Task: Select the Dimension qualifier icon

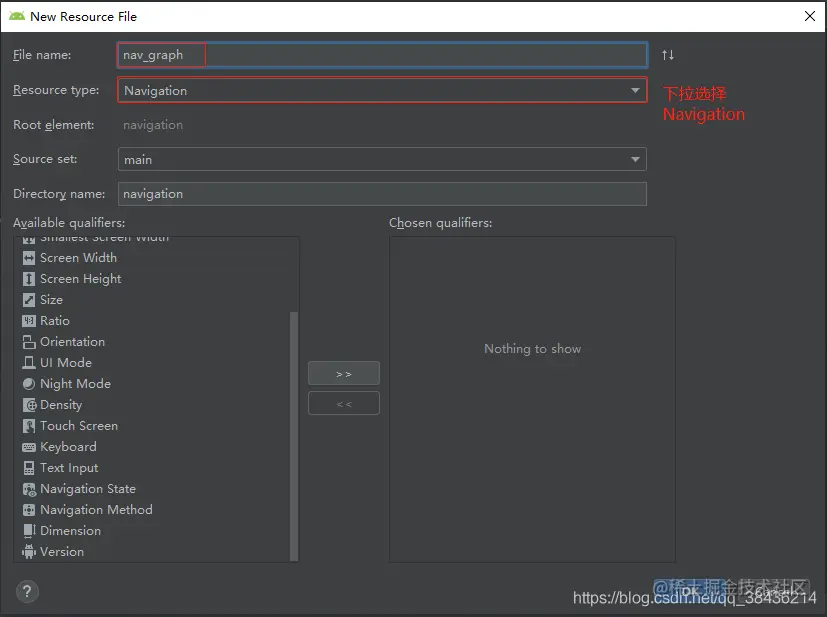Action: coord(28,531)
